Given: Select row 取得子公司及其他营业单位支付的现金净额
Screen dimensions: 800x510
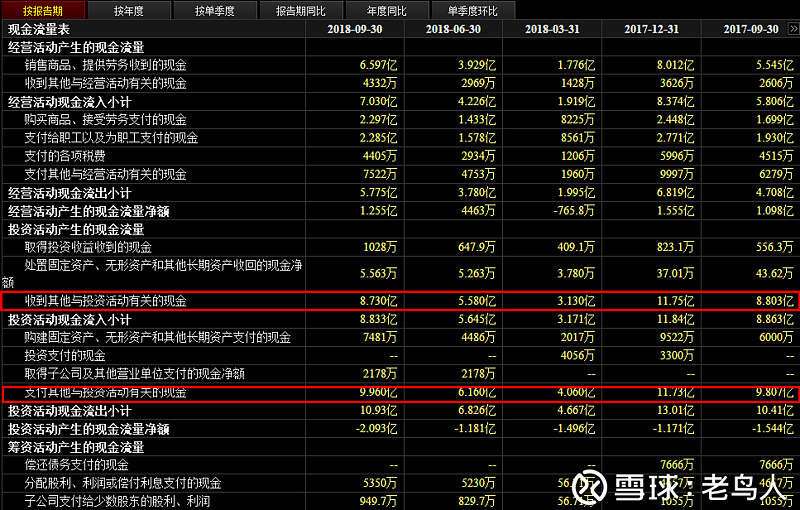Looking at the screenshot, I should coord(400,374).
